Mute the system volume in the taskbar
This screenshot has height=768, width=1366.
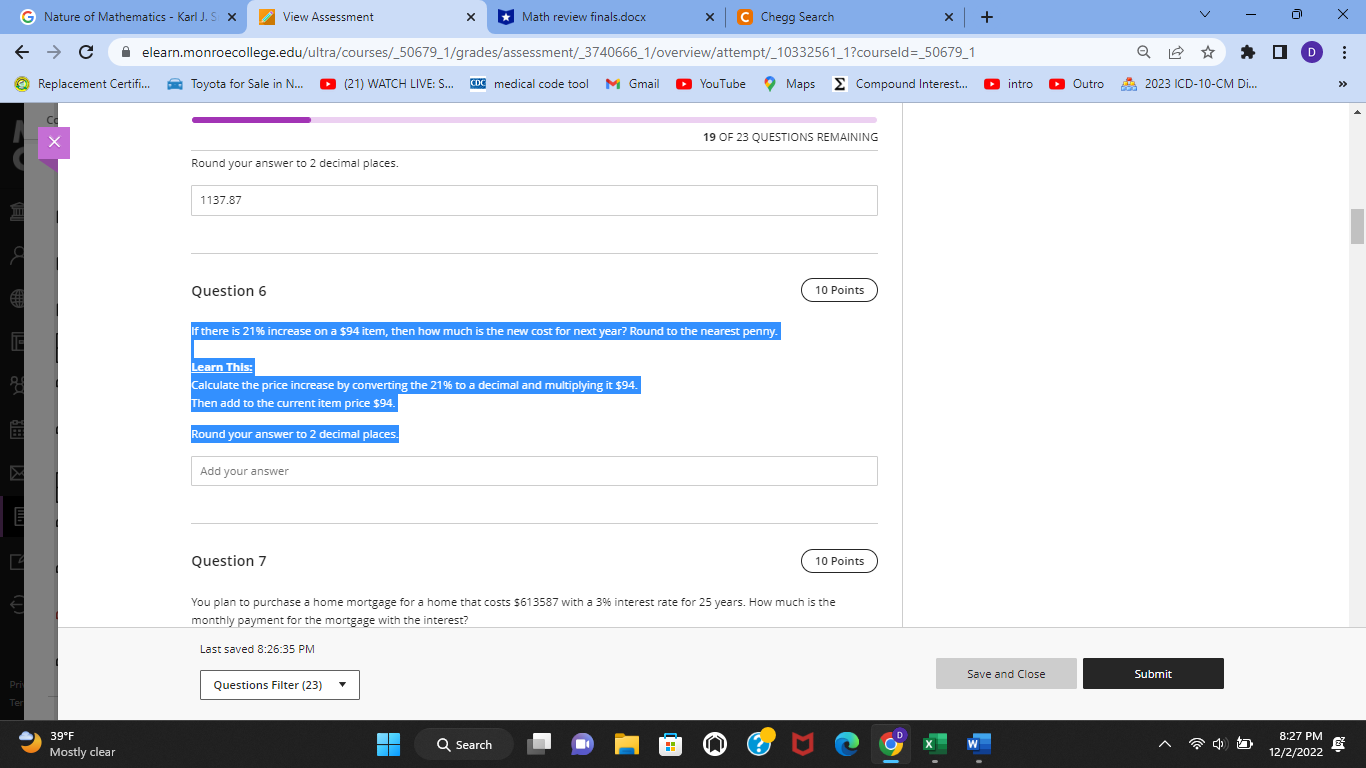tap(1219, 744)
